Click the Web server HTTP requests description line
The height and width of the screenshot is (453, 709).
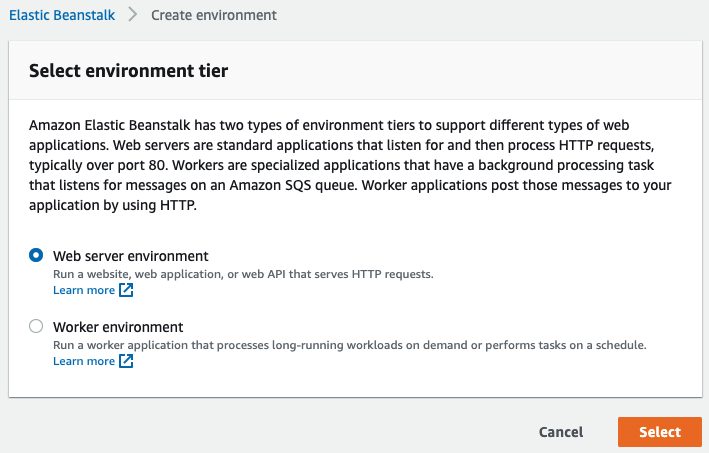click(x=243, y=274)
